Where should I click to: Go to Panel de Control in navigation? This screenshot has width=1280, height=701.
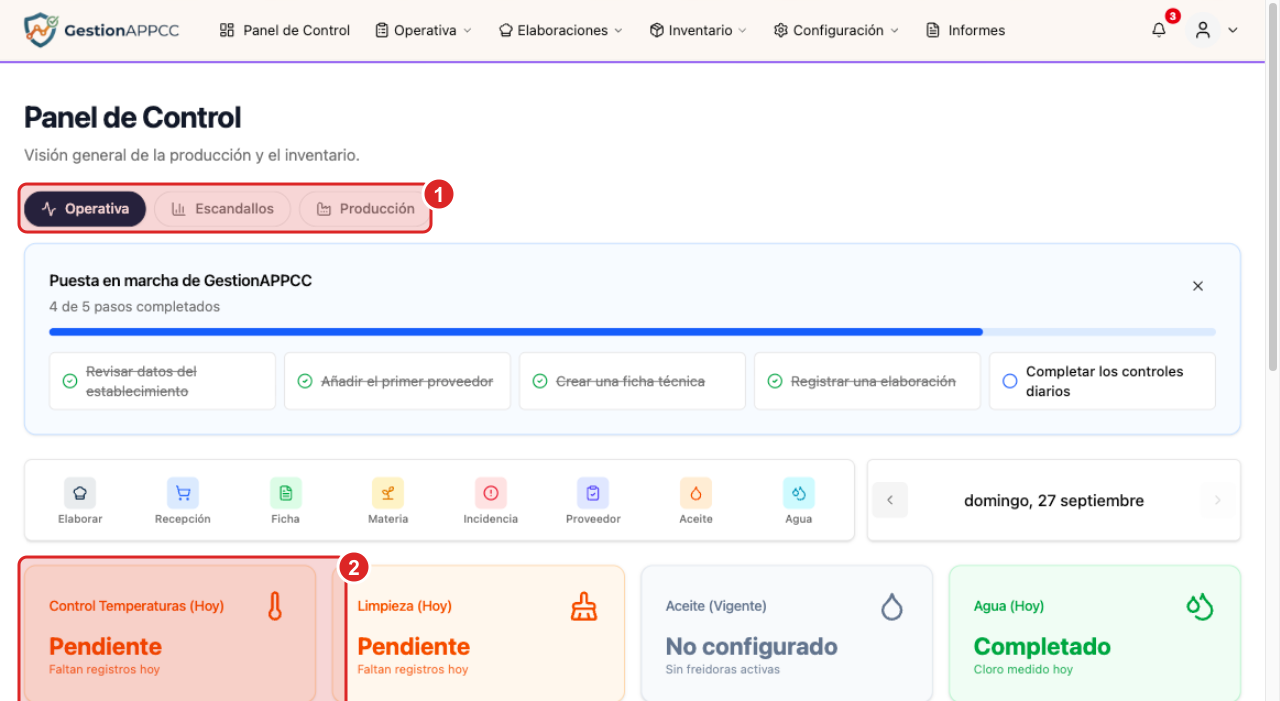coord(285,30)
